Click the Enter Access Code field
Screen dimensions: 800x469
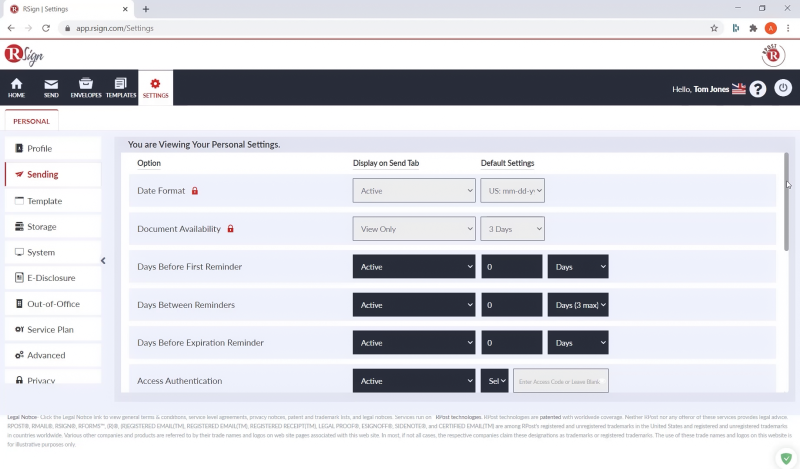[561, 381]
